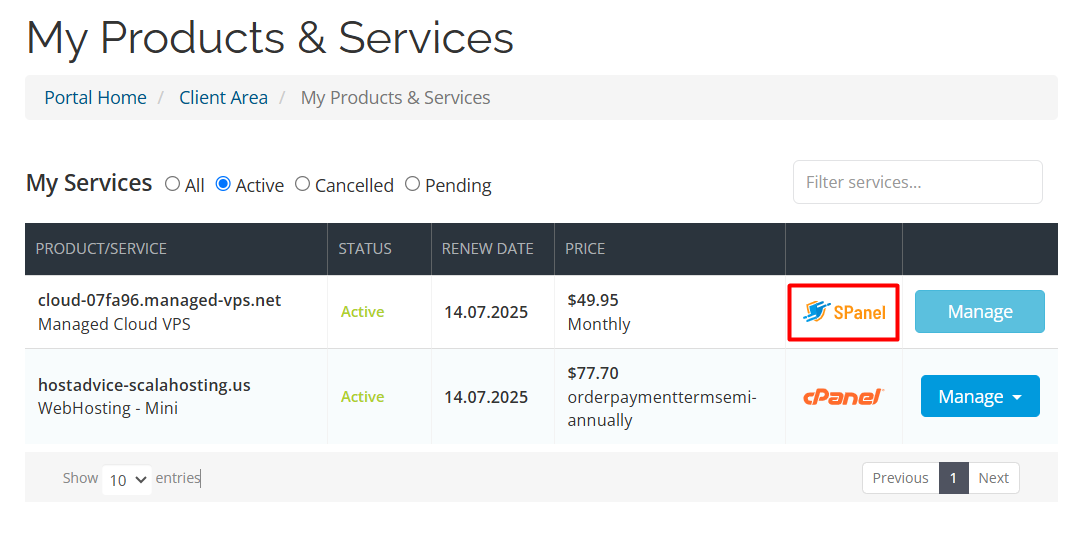Expand the Manage dropdown for WebHosting - Mini
The image size is (1076, 551).
tap(980, 396)
